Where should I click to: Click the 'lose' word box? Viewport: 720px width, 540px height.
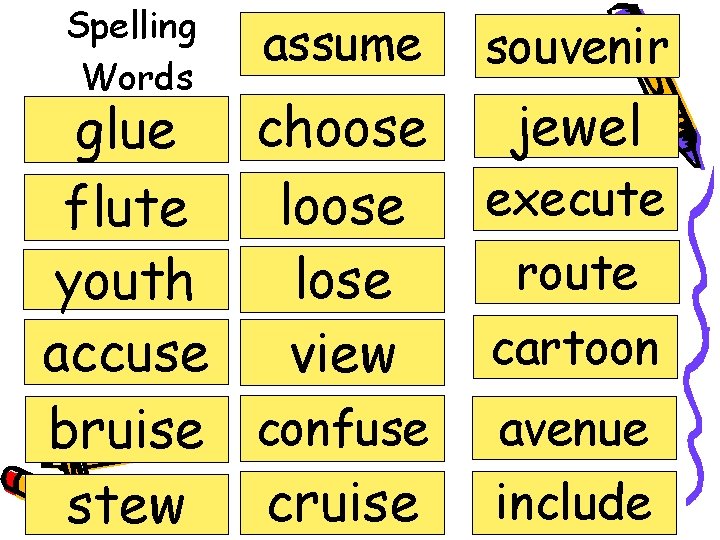343,280
